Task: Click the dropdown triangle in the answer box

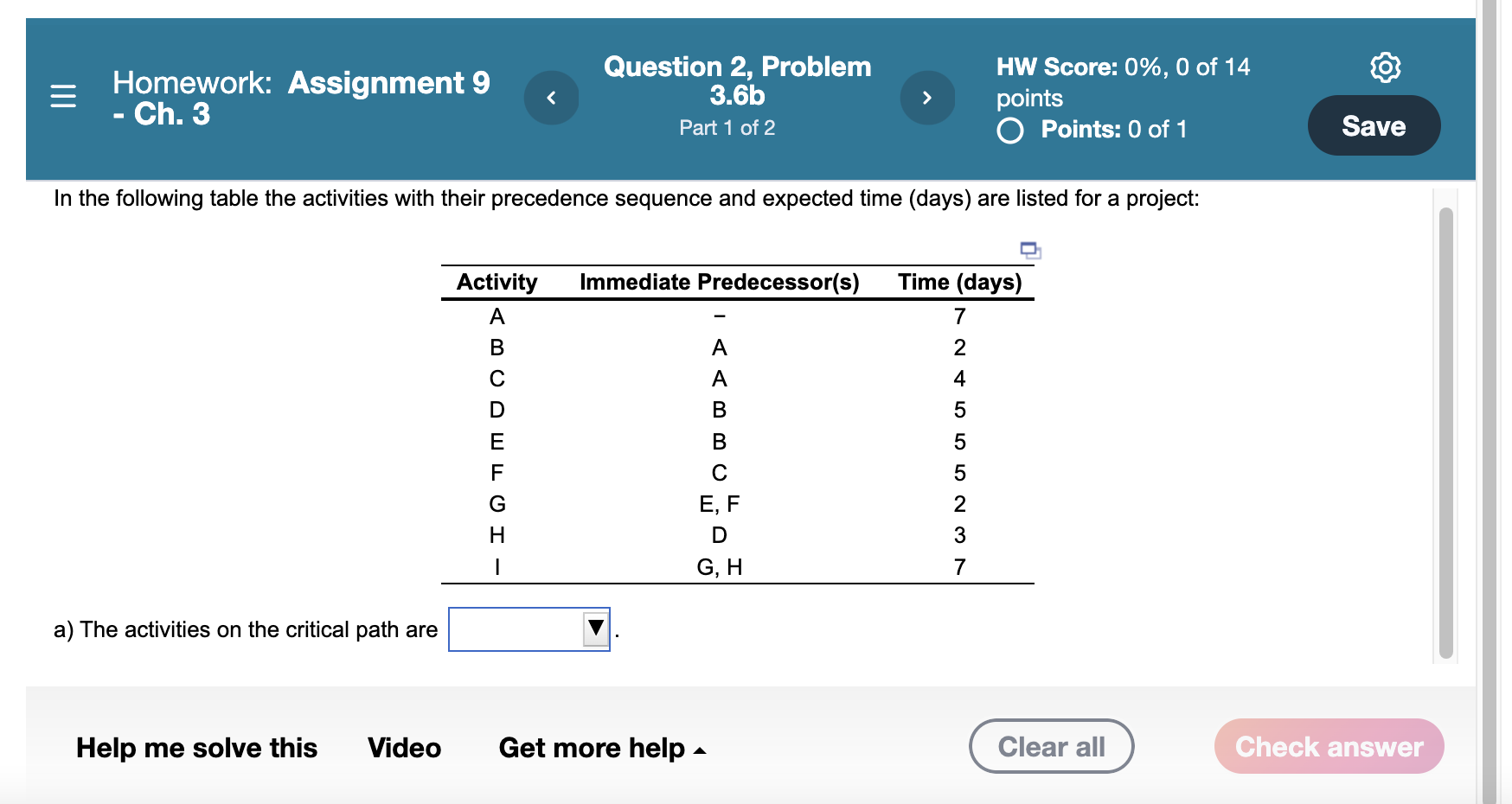Action: point(596,629)
